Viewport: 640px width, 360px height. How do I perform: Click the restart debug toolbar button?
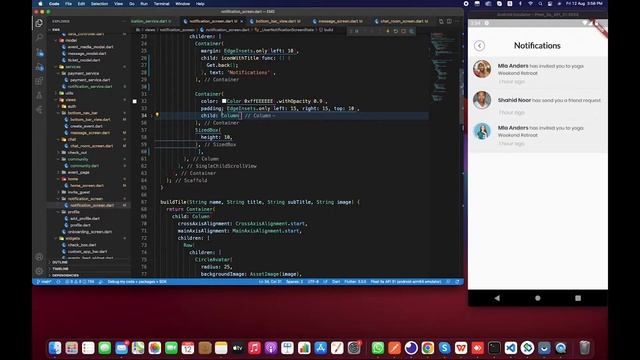pos(396,31)
